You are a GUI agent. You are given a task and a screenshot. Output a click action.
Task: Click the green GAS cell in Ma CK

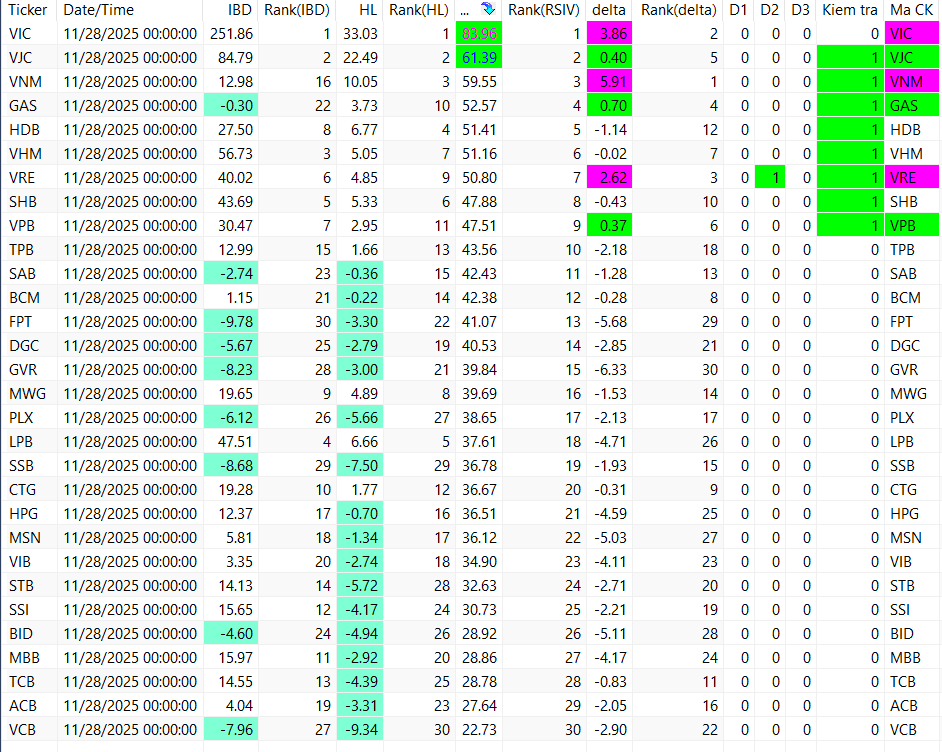click(x=911, y=106)
